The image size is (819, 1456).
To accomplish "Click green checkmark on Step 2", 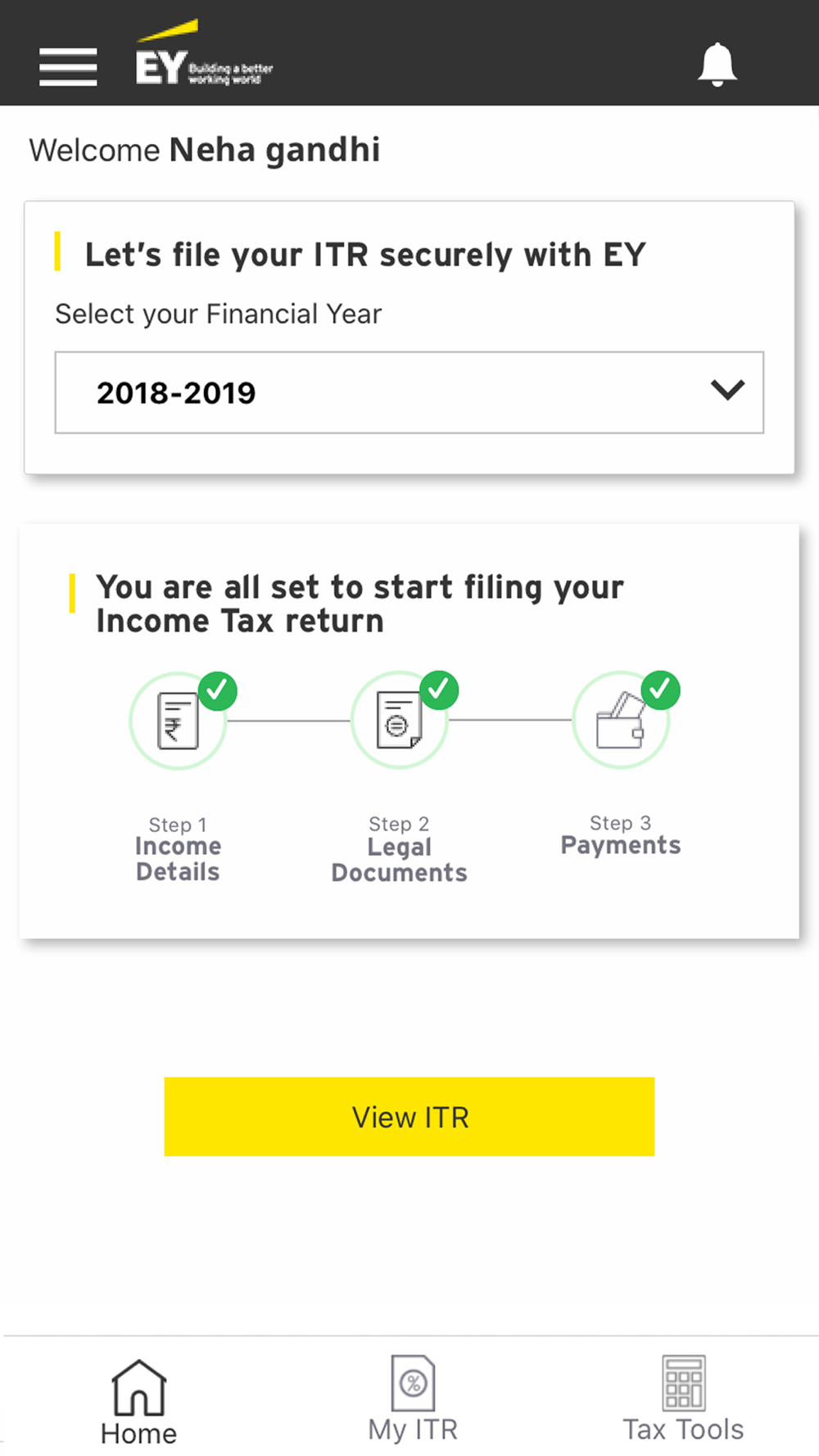I will coord(439,690).
